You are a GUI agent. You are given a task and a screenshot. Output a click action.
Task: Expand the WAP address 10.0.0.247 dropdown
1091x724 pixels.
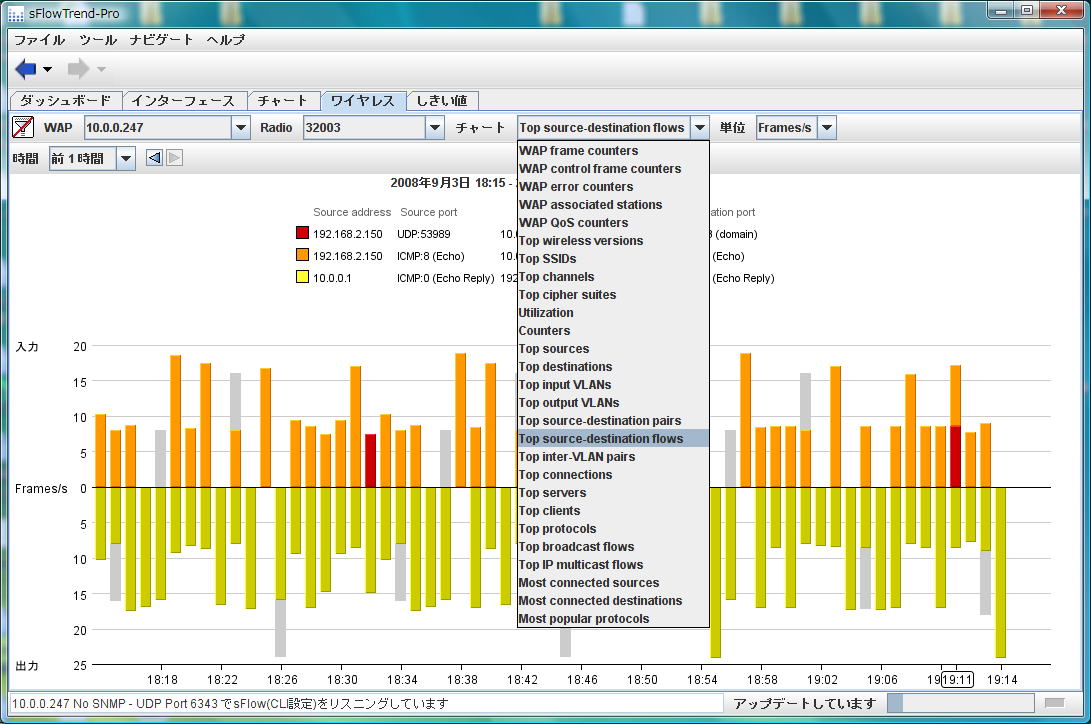tap(240, 128)
